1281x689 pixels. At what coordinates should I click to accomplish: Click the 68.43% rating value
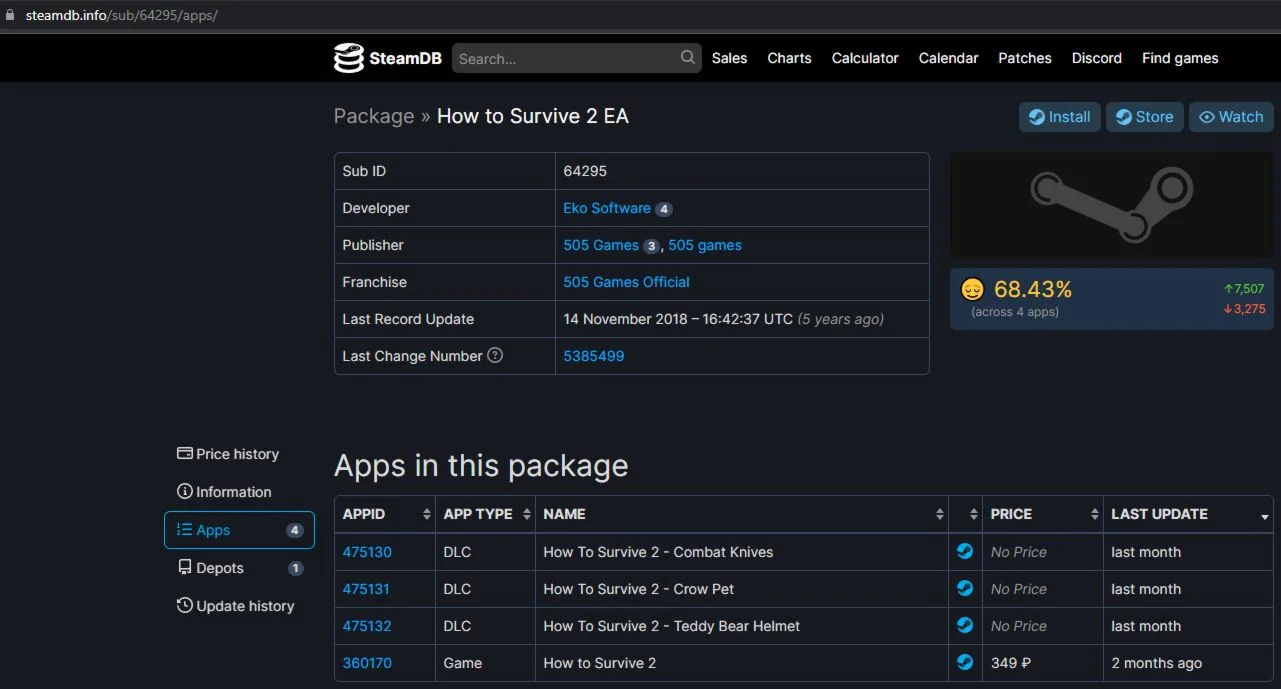point(1033,290)
